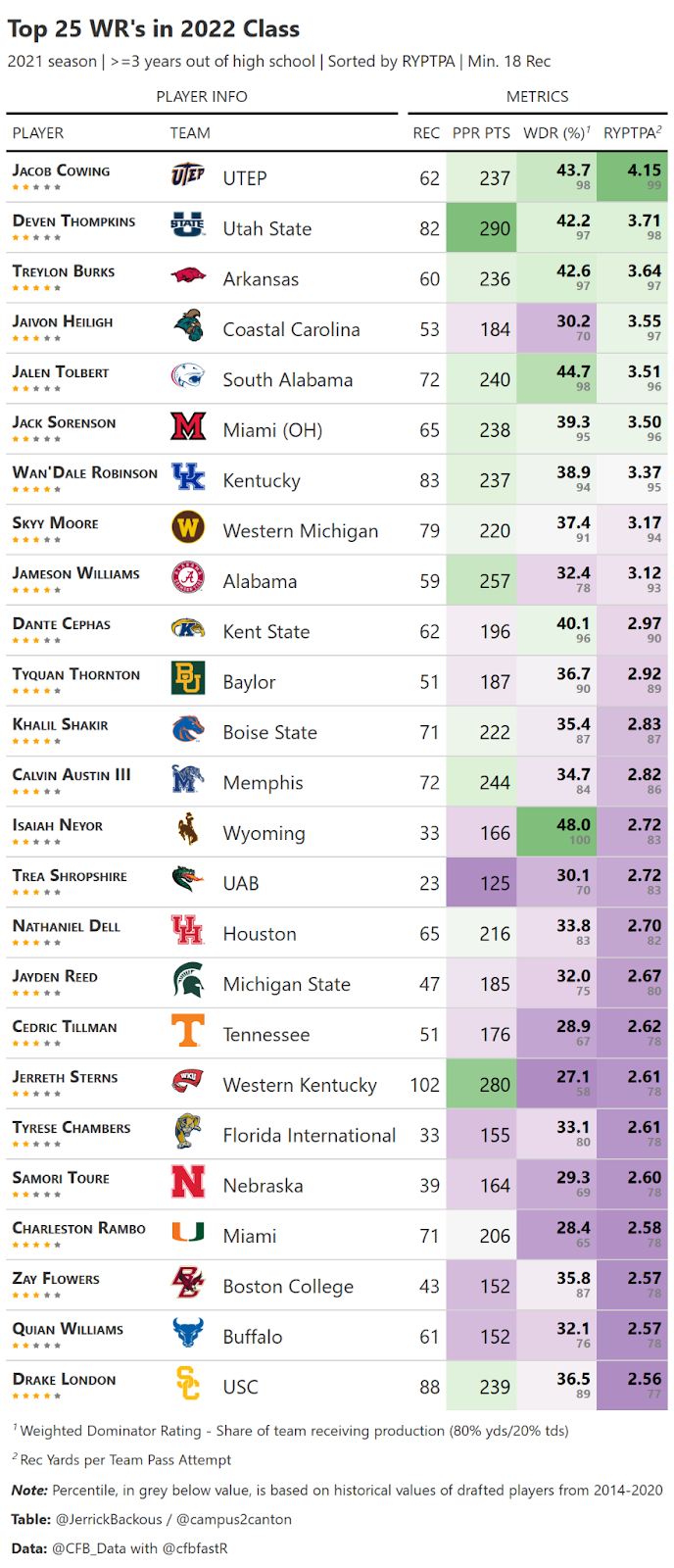Click the Tennessee T logo
The image size is (674, 1568).
point(188,1032)
